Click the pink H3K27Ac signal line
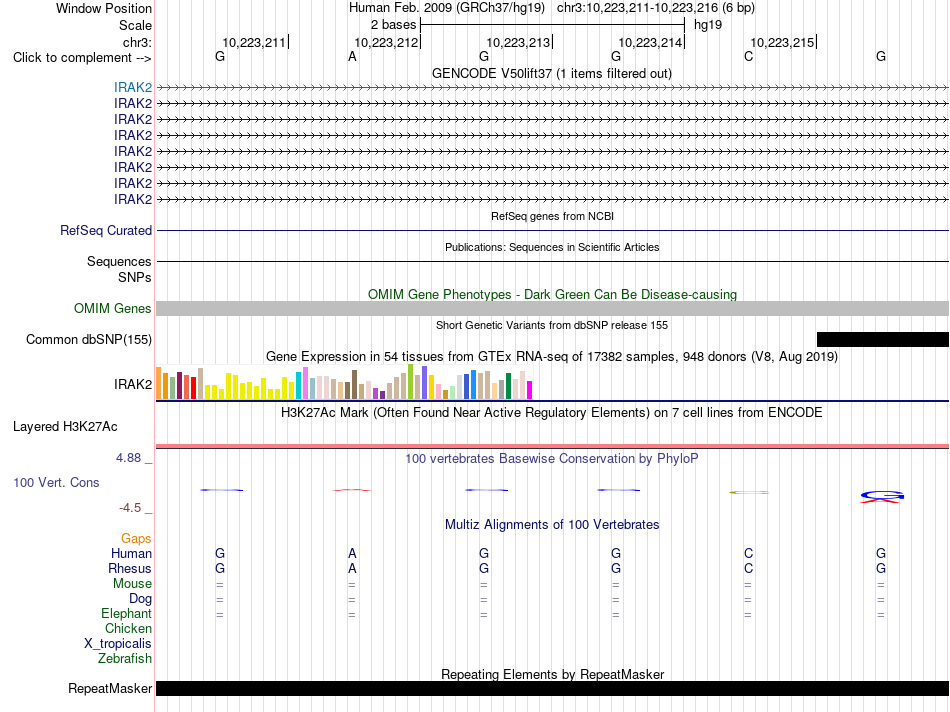The image size is (950, 712). (552, 447)
